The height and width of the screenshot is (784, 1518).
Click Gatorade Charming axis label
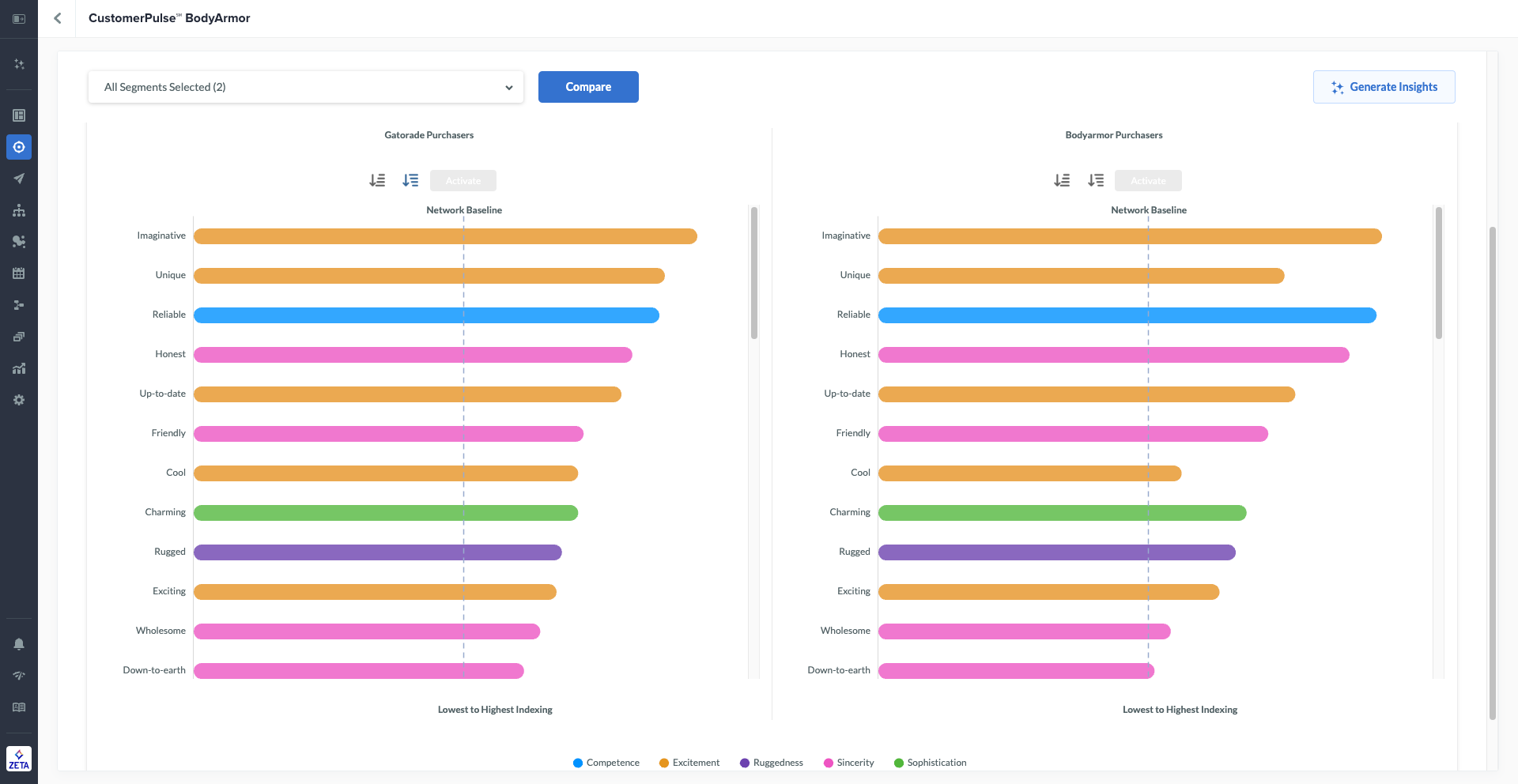165,512
